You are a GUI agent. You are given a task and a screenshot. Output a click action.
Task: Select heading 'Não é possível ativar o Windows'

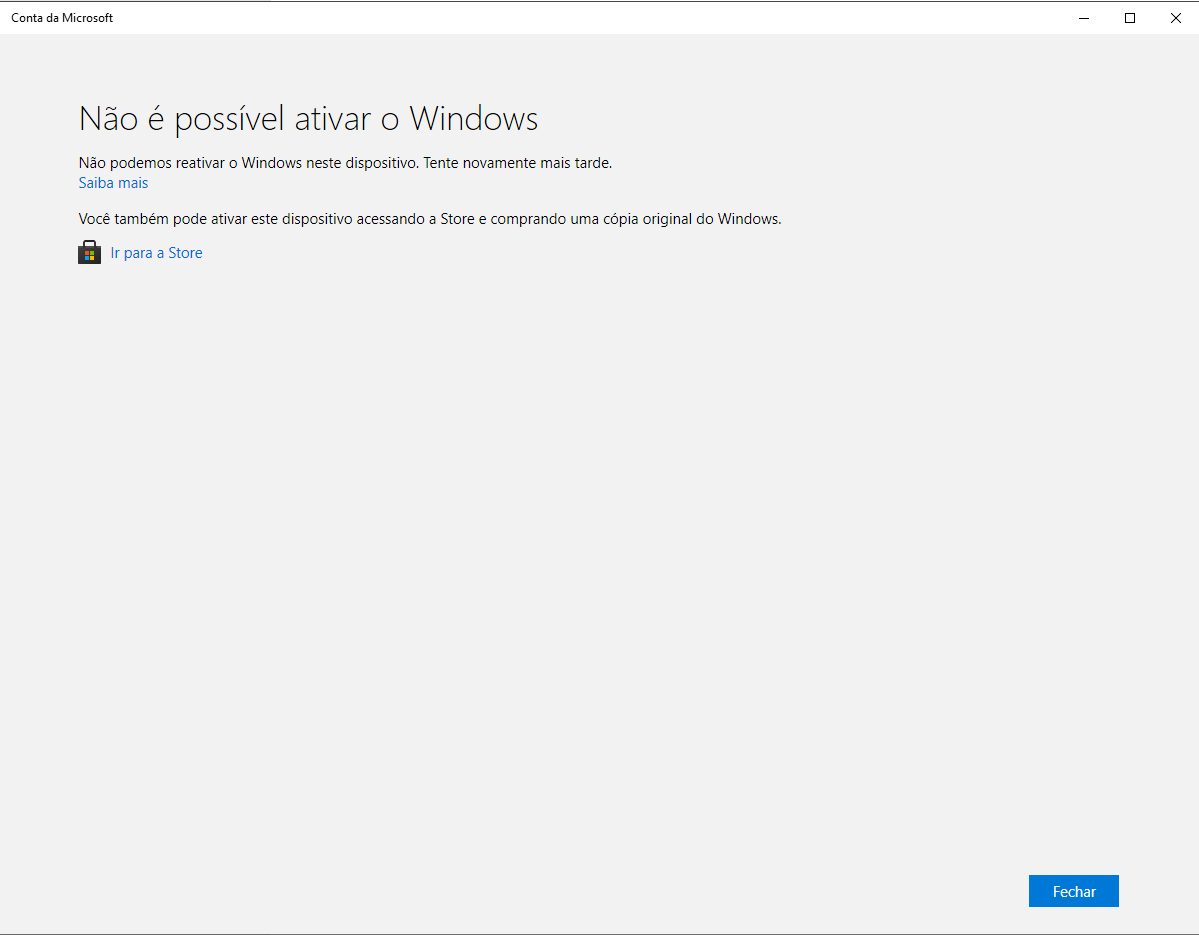pyautogui.click(x=308, y=119)
